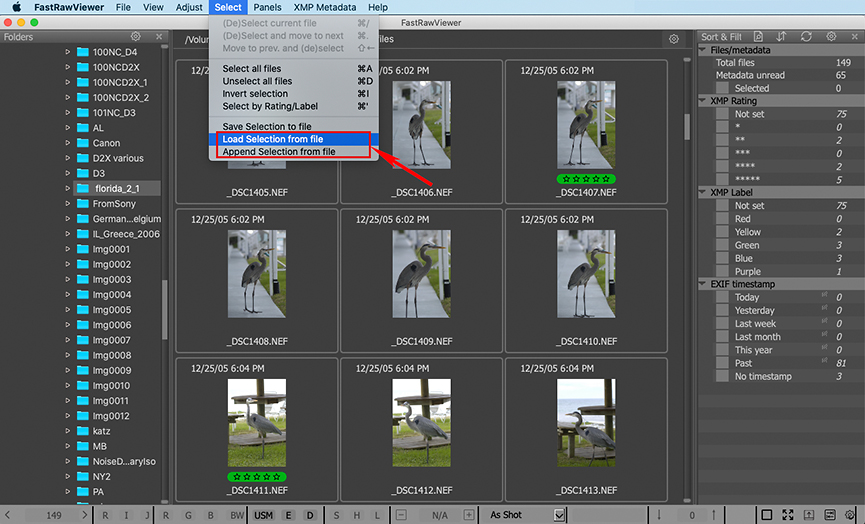Expand the florida_2_1 folder tree arrow
Image resolution: width=865 pixels, height=524 pixels.
(x=68, y=188)
